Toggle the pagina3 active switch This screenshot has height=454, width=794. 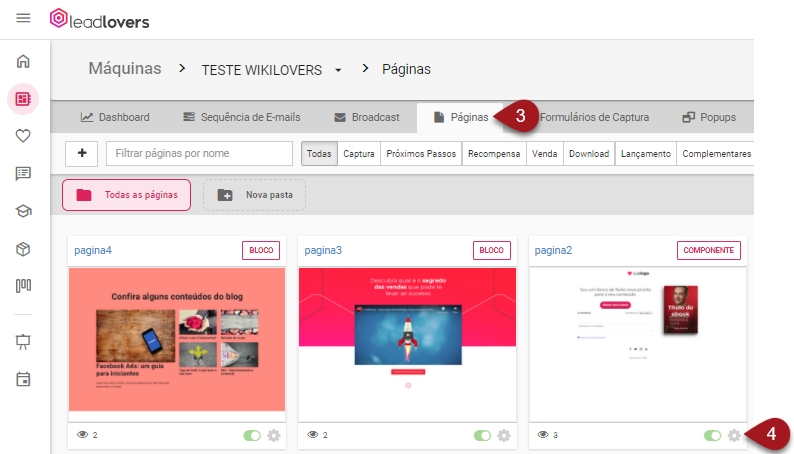coord(483,436)
